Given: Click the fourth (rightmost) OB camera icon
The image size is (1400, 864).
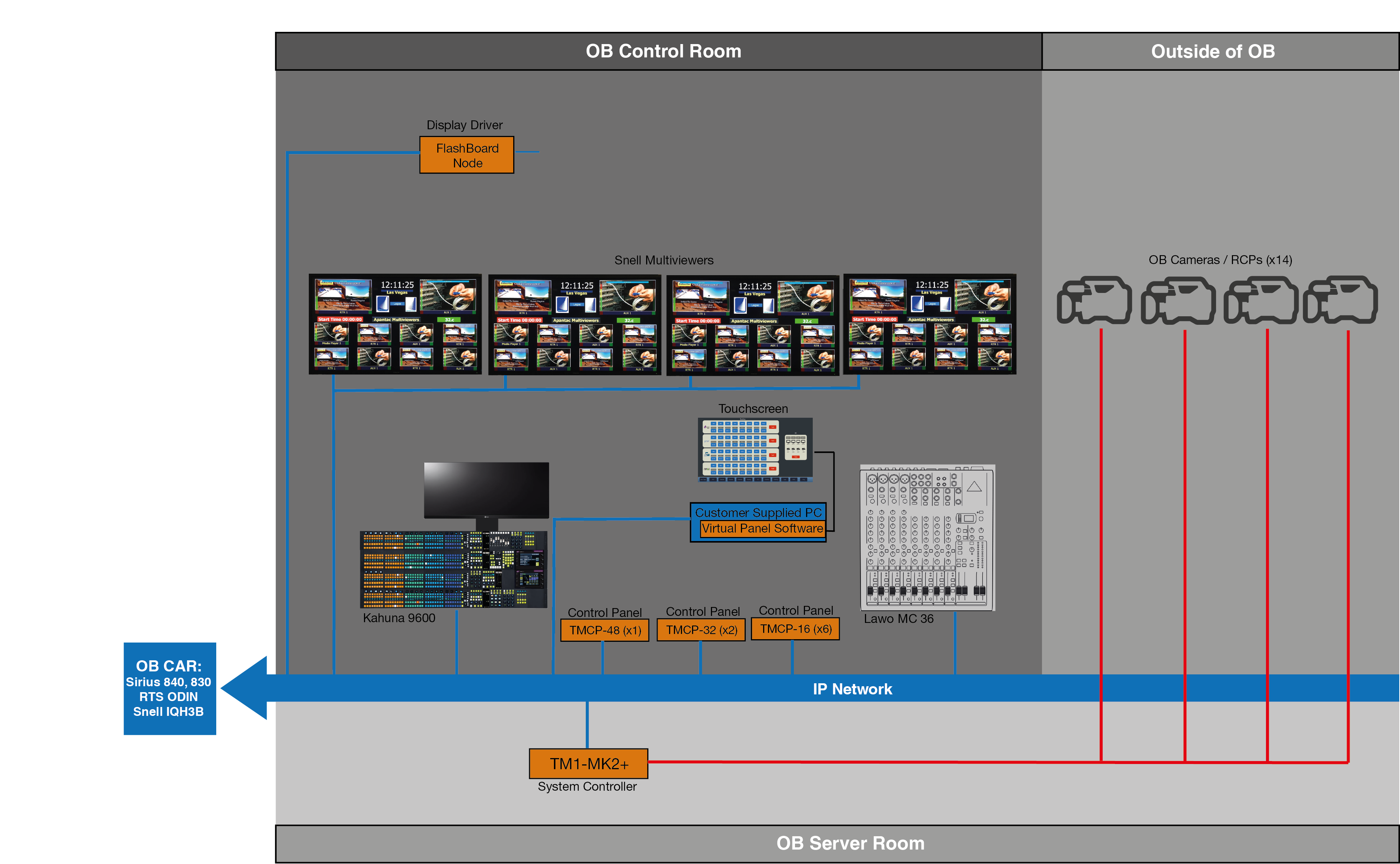Looking at the screenshot, I should [x=1341, y=300].
